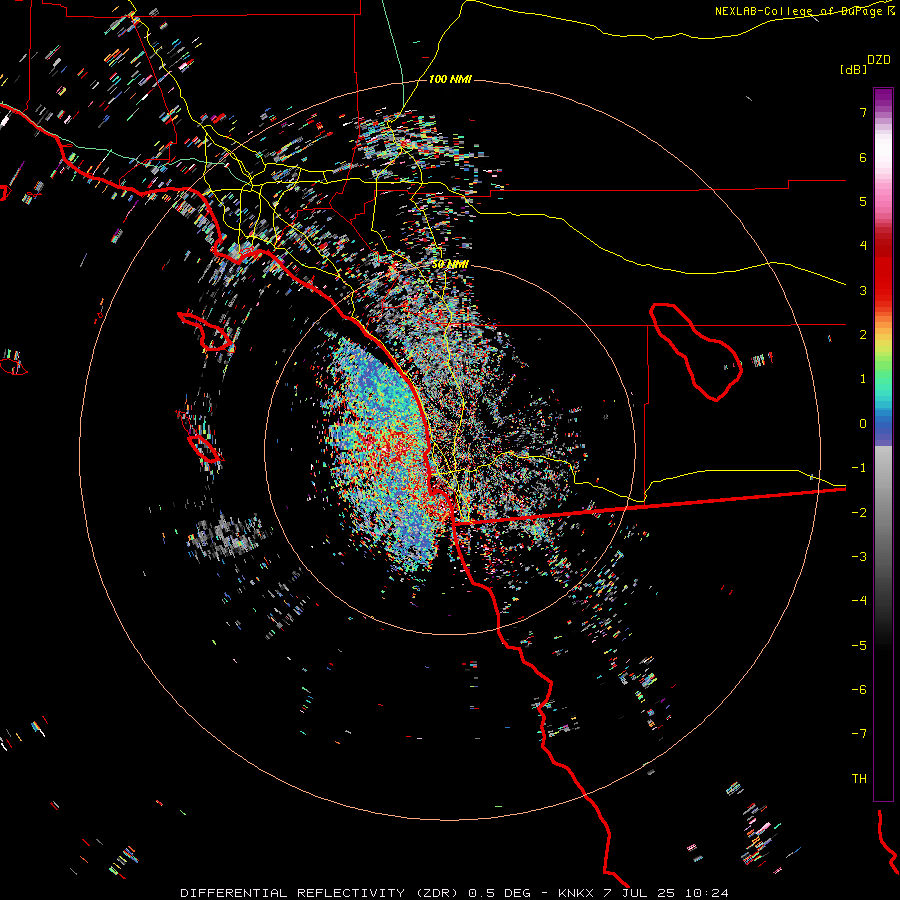900x900 pixels.
Task: Click the 4 value on color scale
Action: 863,246
